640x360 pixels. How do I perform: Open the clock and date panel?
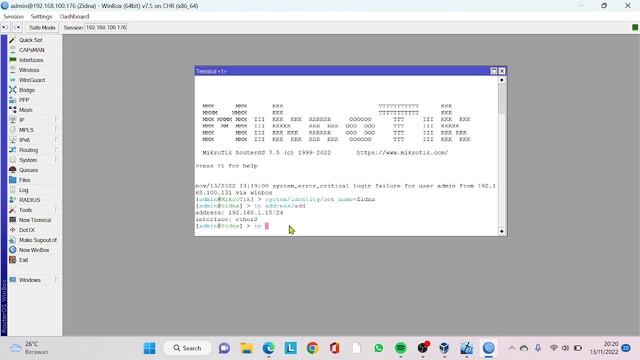604,348
